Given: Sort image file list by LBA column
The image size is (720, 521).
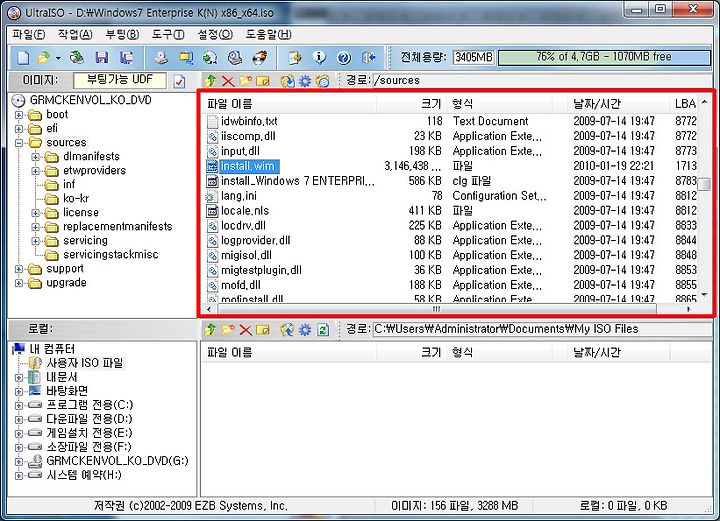Looking at the screenshot, I should [684, 104].
